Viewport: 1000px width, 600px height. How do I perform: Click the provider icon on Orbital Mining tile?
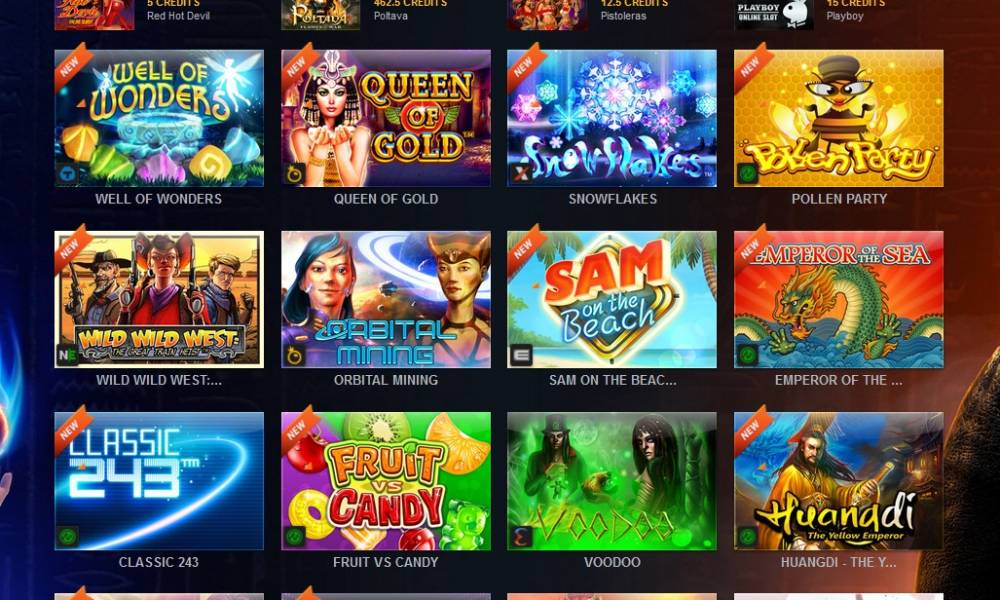coord(294,355)
